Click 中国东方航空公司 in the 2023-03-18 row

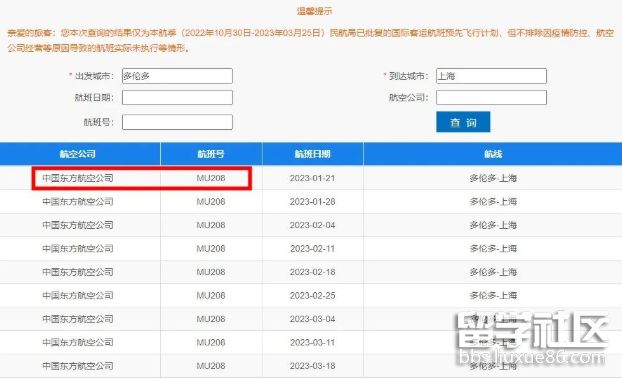coord(78,366)
